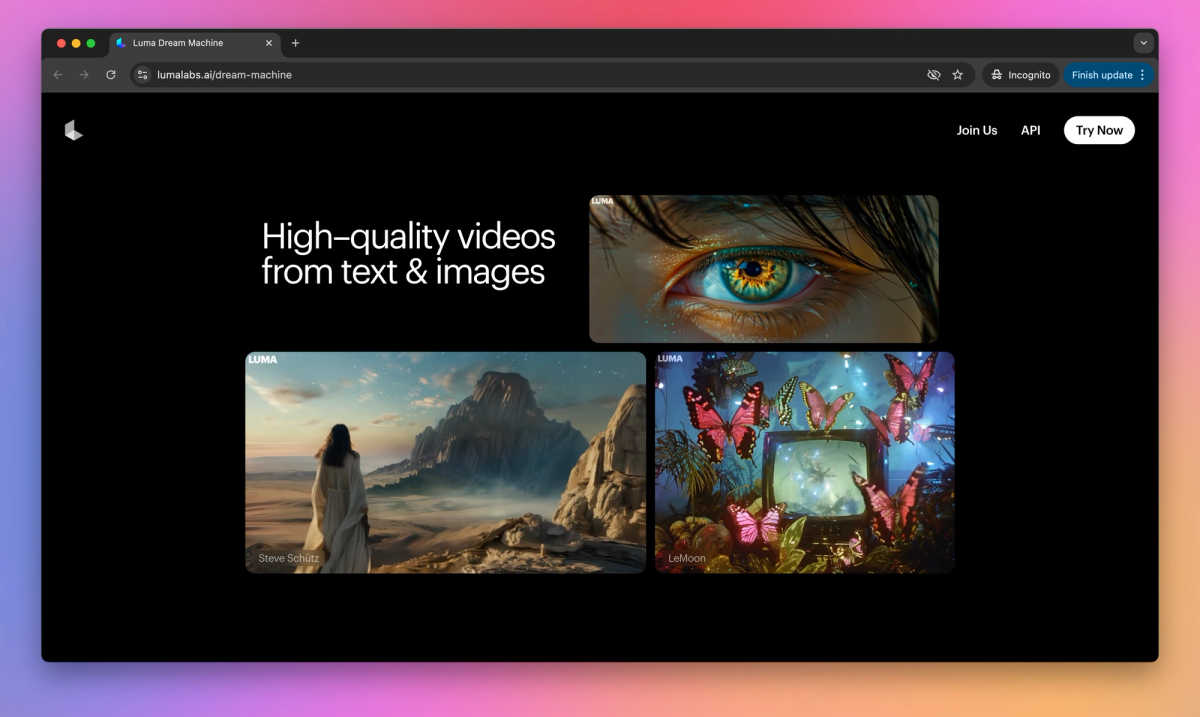
Task: Click the Luma logo icon in page header
Action: (73, 130)
